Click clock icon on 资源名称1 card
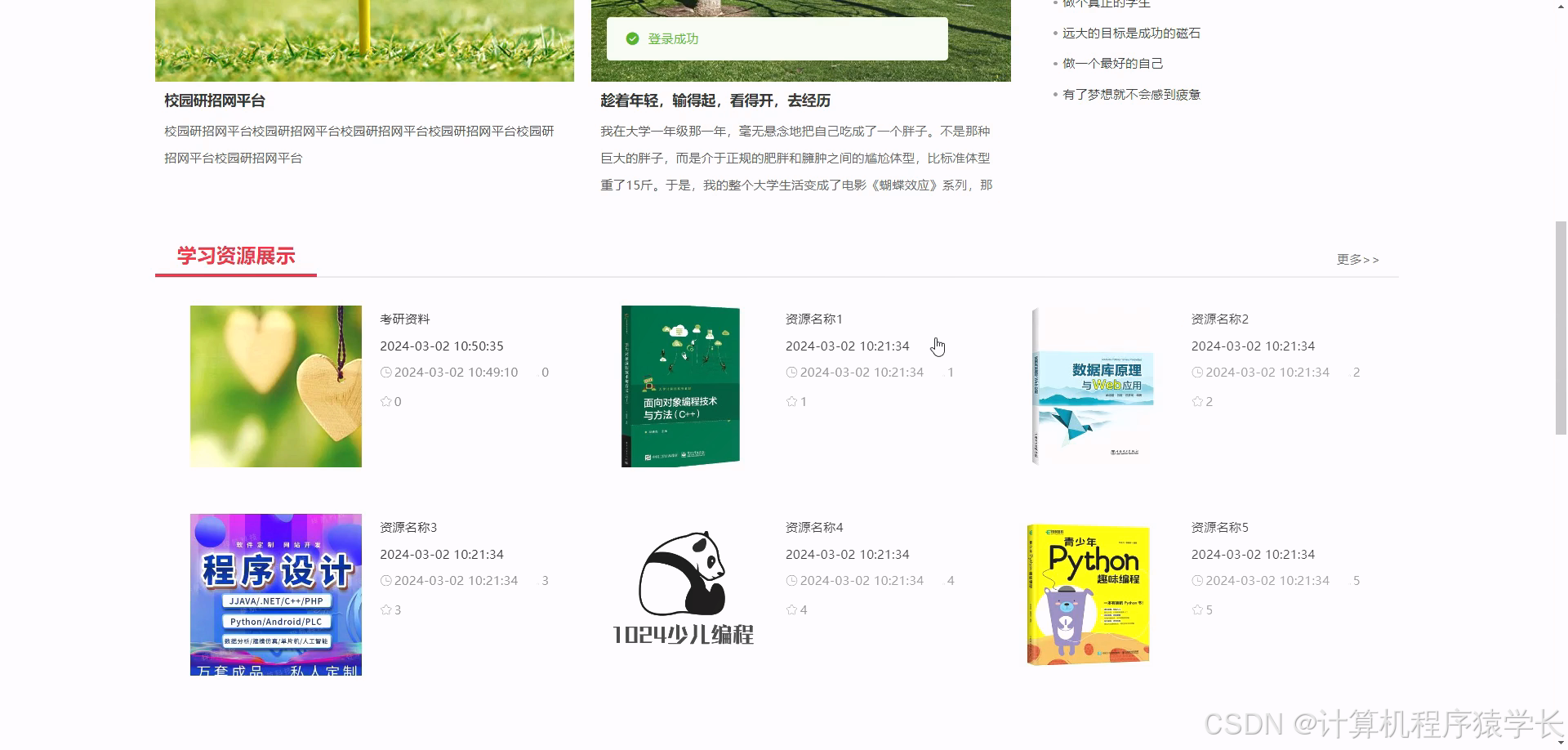 pos(791,373)
